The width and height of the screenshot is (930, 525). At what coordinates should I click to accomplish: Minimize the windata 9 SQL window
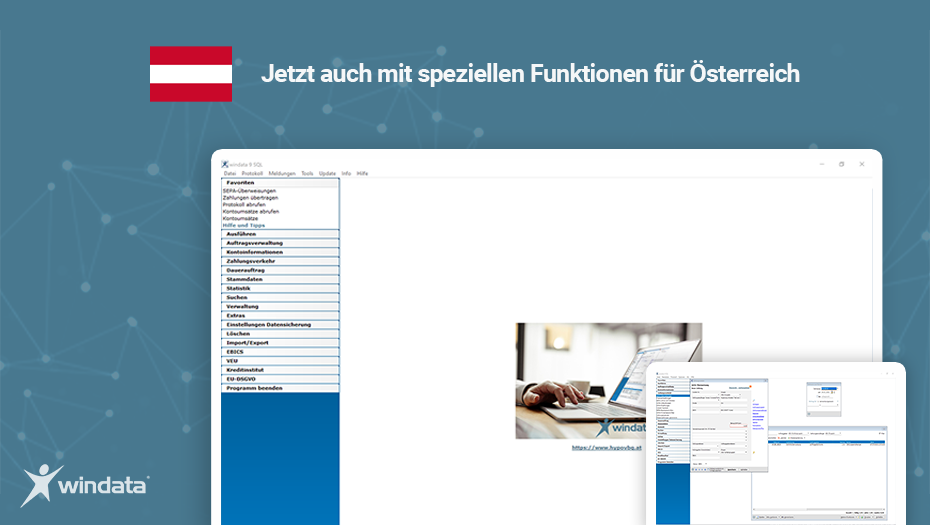tap(822, 164)
